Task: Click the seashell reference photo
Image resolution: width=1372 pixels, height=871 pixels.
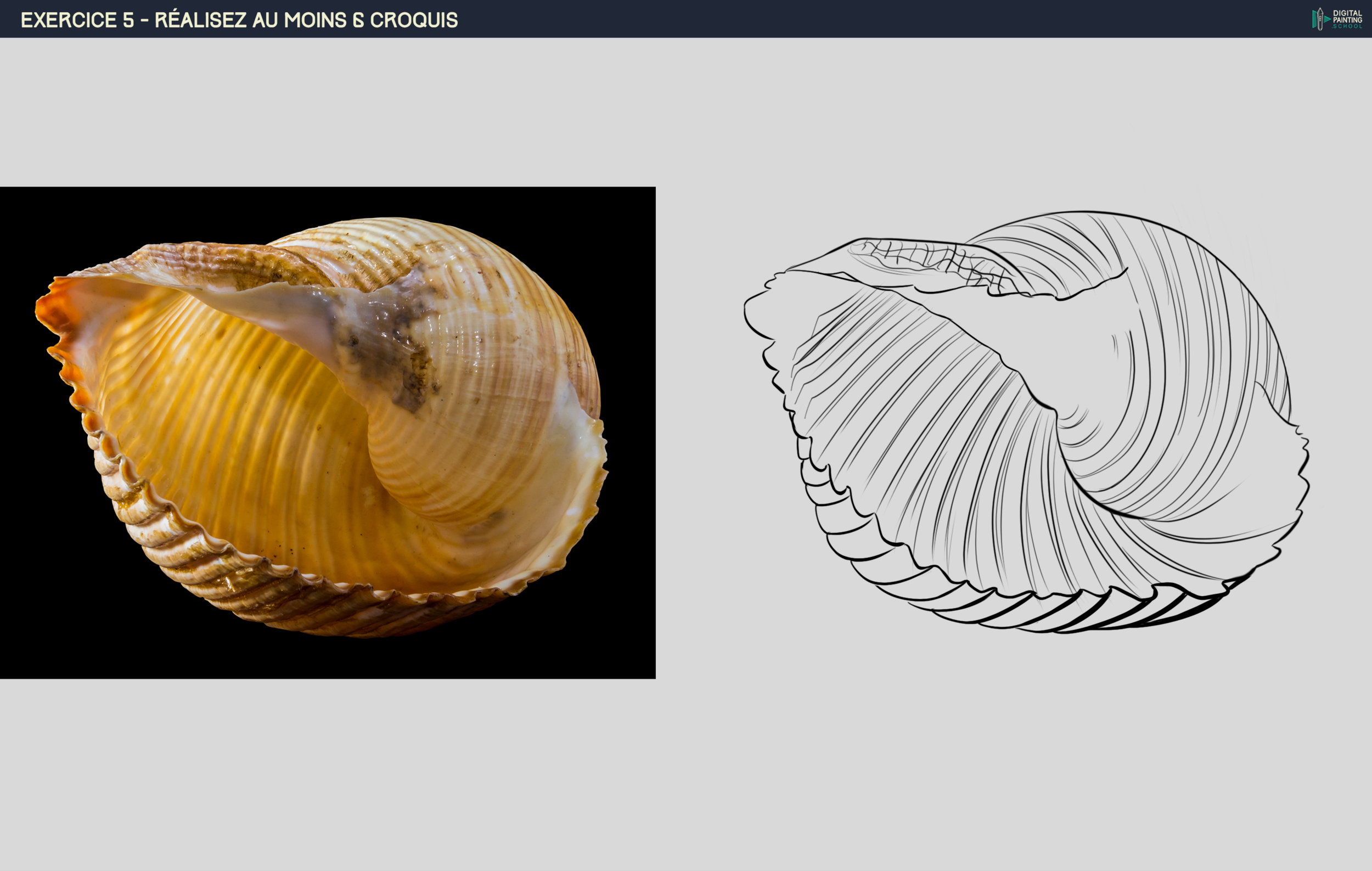Action: click(328, 432)
